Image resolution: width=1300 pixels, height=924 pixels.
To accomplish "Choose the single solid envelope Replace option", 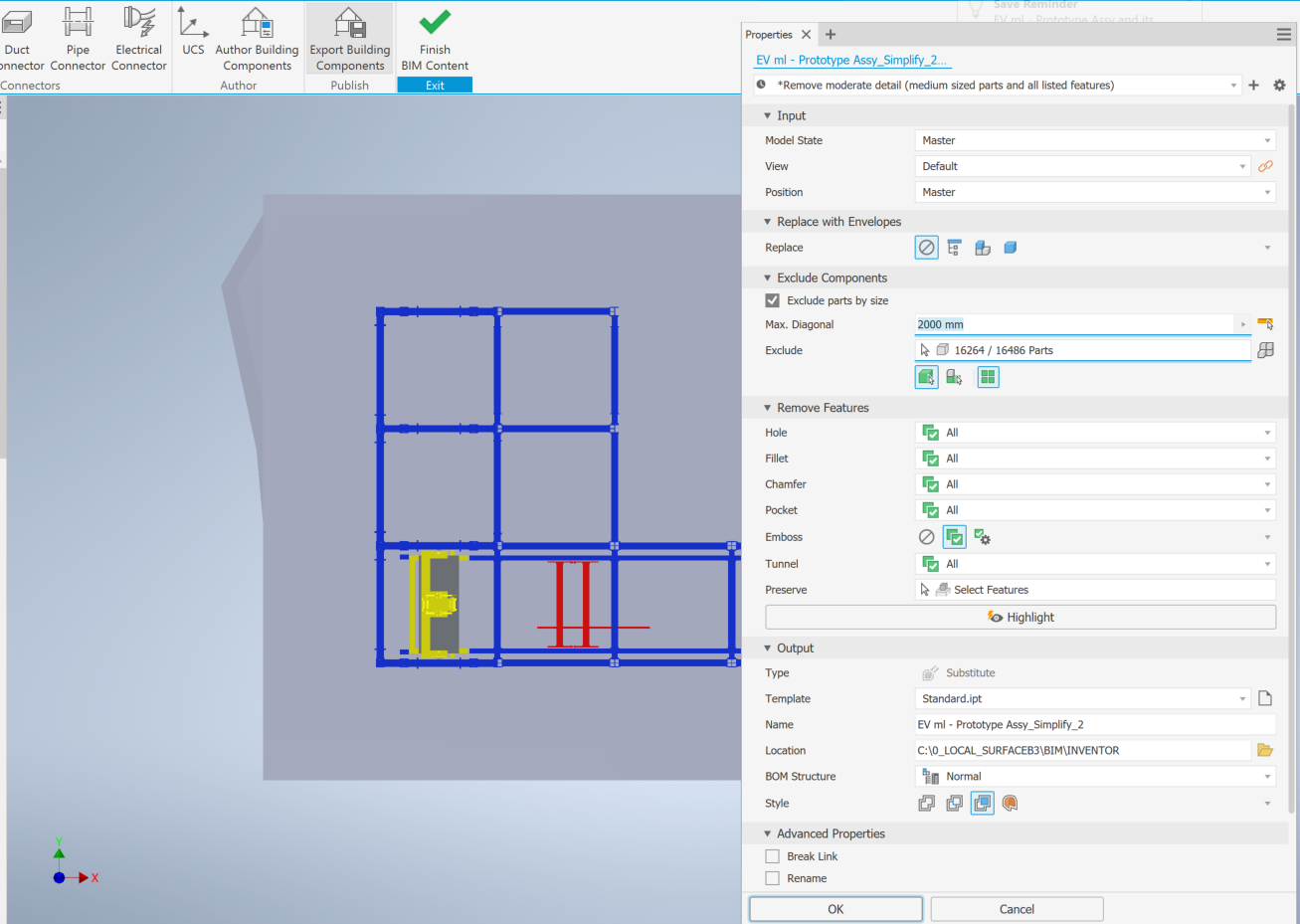I will pyautogui.click(x=1010, y=247).
